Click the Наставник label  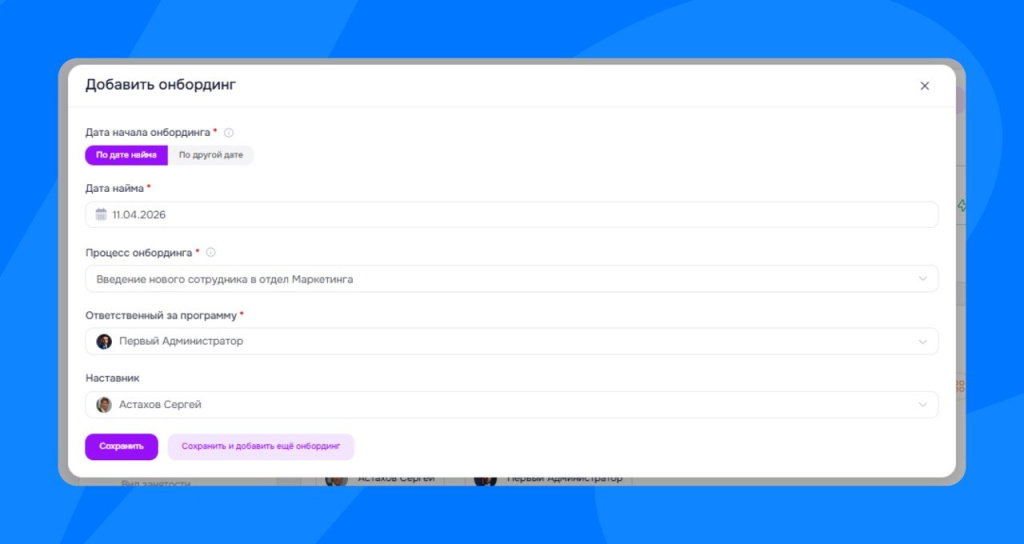coord(112,378)
